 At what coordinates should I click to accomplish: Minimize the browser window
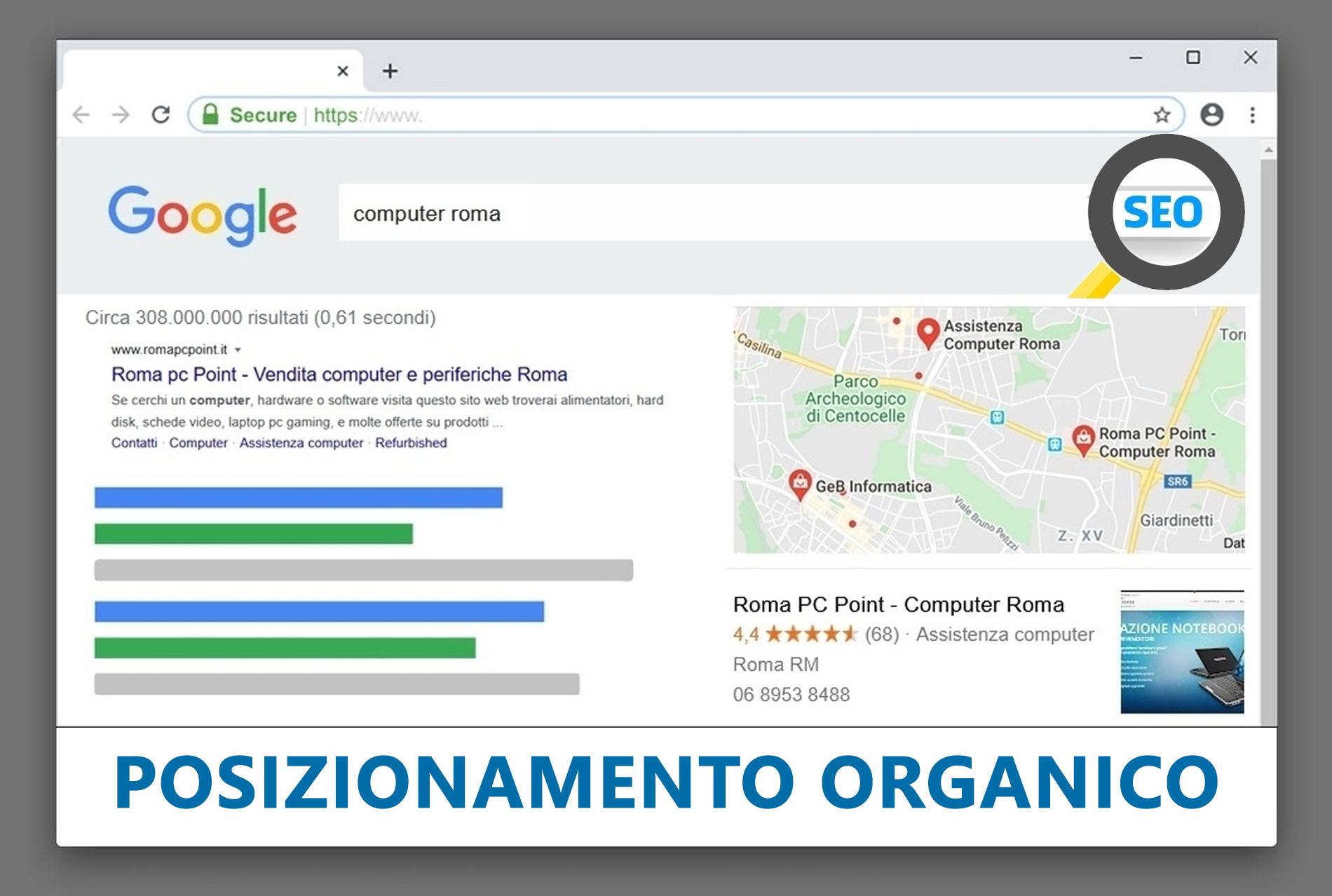point(1136,57)
